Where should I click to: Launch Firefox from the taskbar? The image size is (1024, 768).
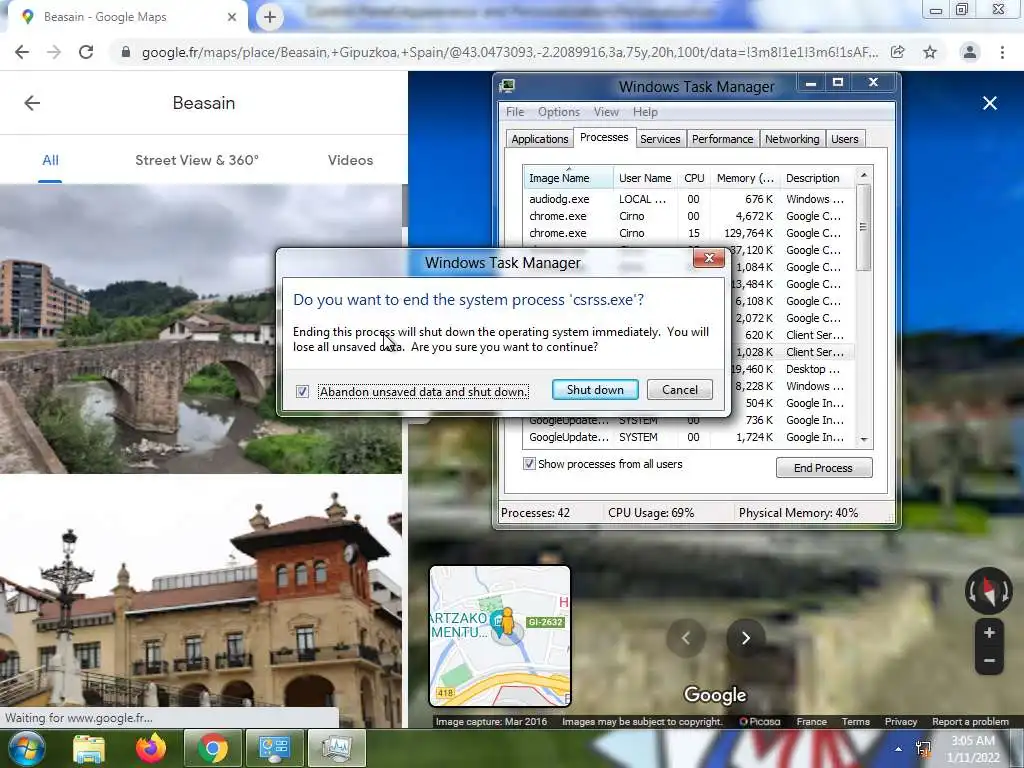[151, 748]
